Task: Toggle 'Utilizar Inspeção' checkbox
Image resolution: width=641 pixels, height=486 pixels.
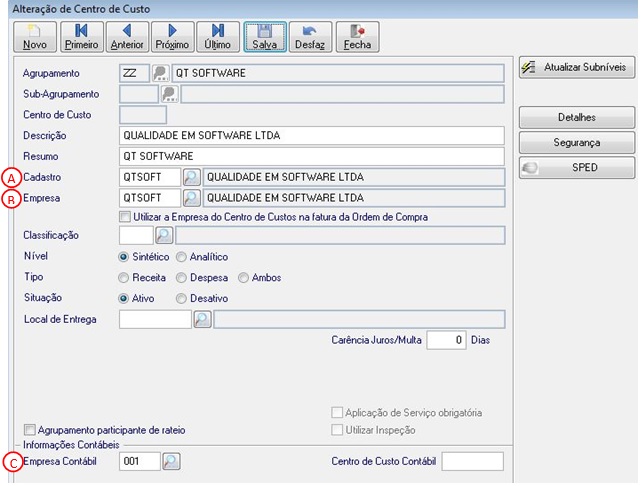Action: (x=337, y=430)
